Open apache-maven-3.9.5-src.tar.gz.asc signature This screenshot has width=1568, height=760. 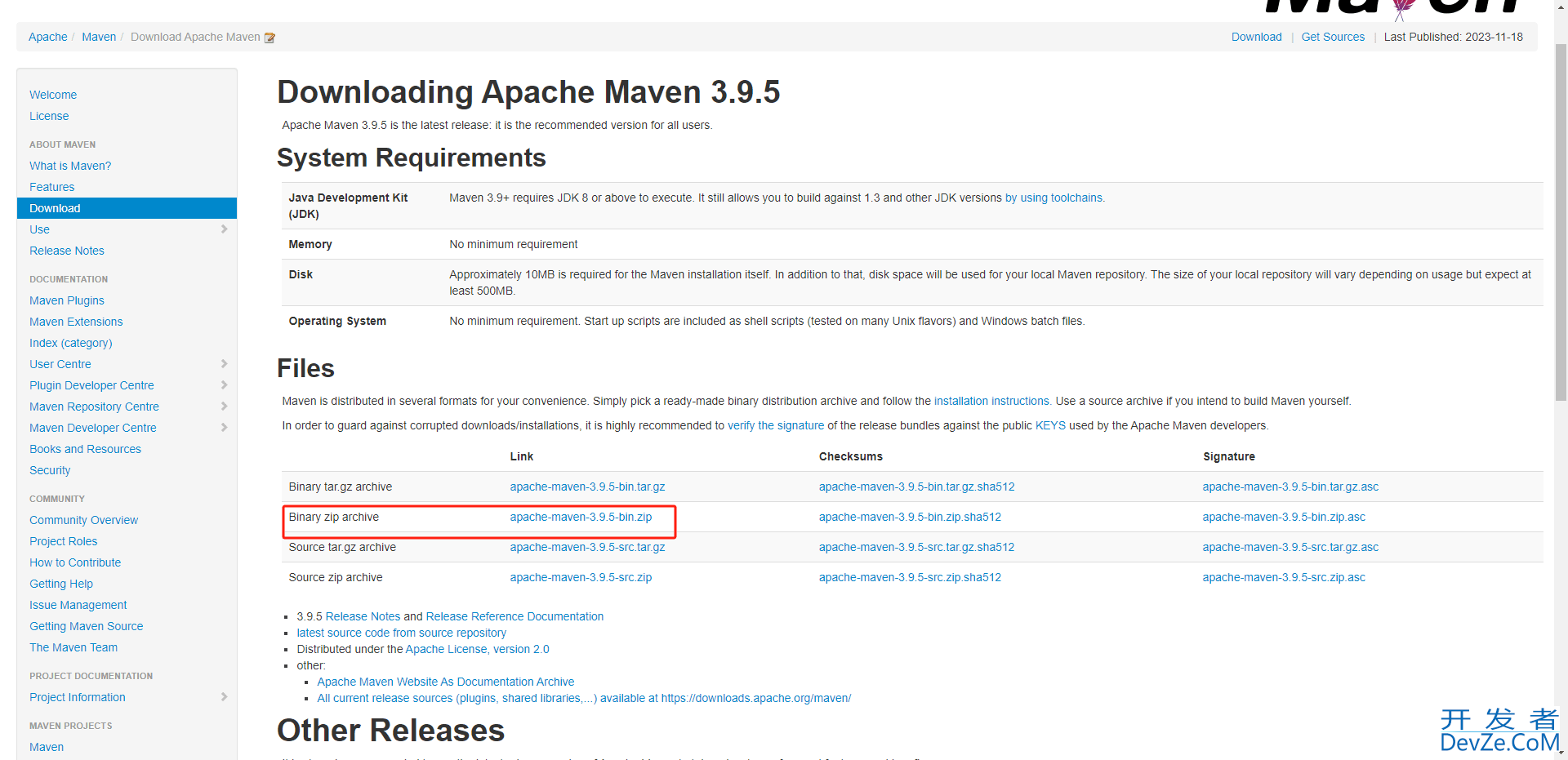click(1290, 547)
